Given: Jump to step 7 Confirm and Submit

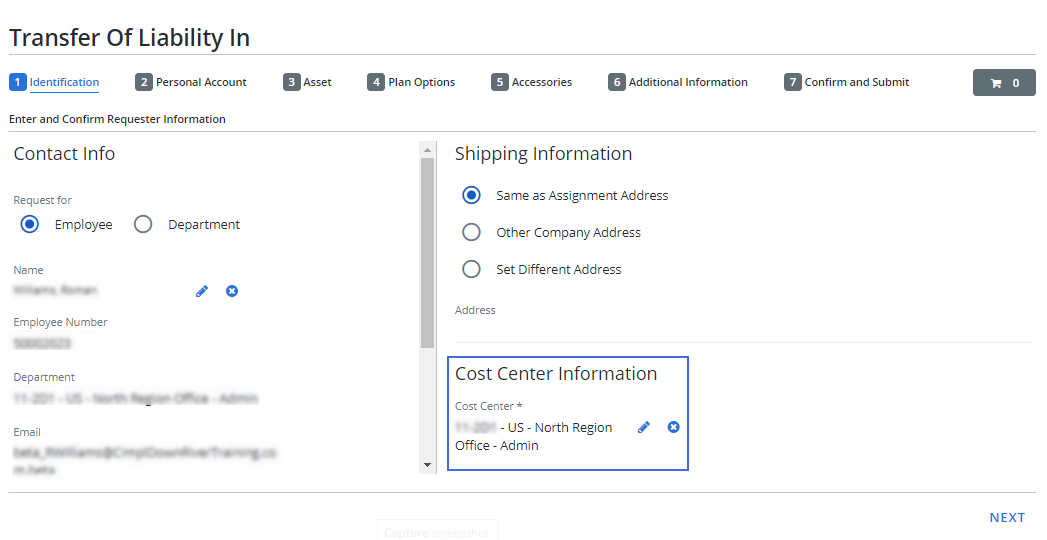Looking at the screenshot, I should (x=847, y=82).
